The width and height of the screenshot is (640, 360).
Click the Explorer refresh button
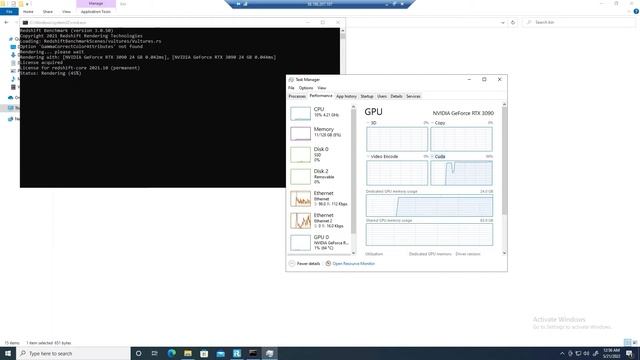click(513, 22)
